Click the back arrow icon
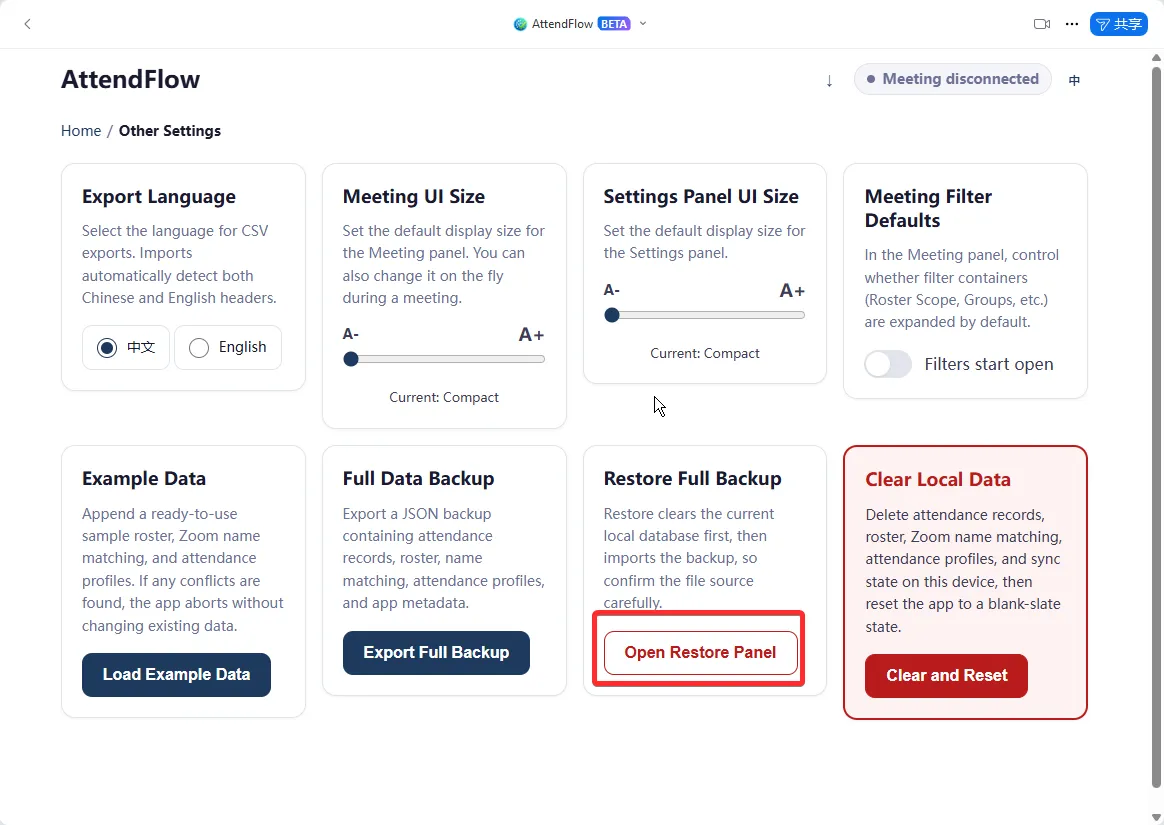 [27, 24]
